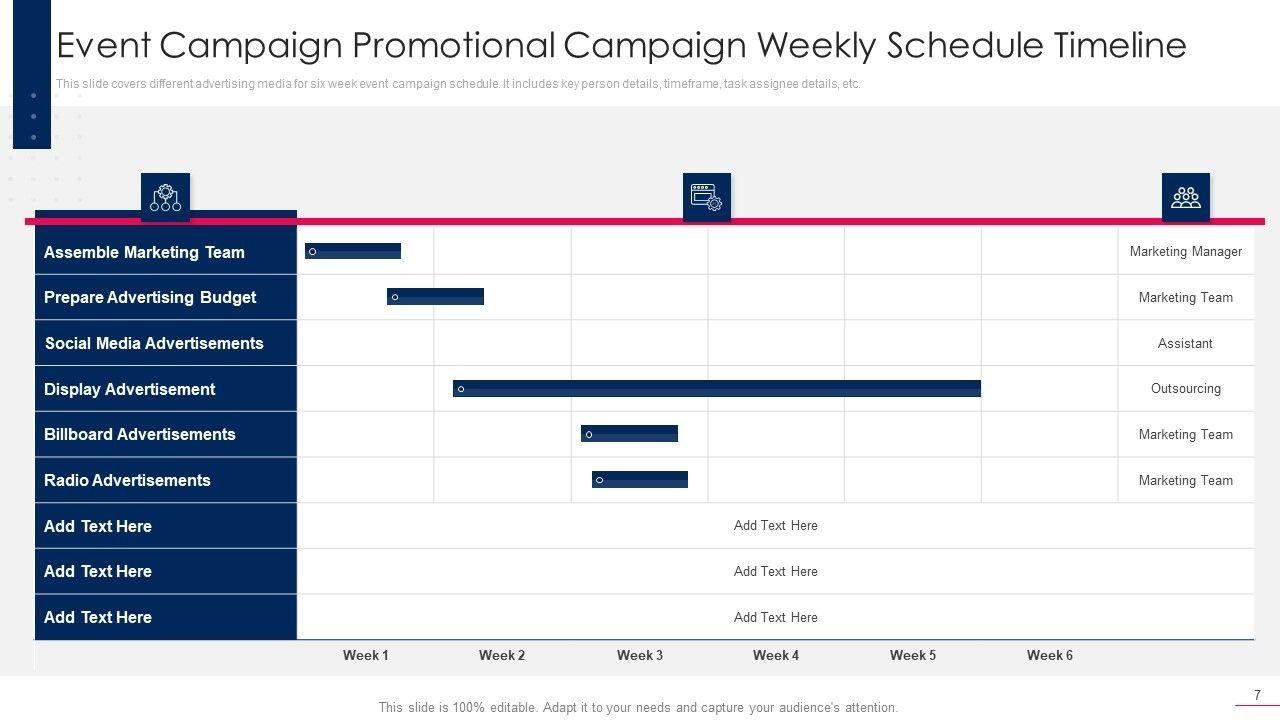Click the slide number 7

[x=1257, y=695]
